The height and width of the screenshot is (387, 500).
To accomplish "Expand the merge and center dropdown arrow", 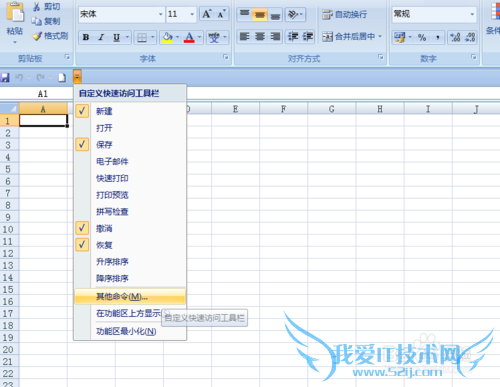I will pos(380,36).
